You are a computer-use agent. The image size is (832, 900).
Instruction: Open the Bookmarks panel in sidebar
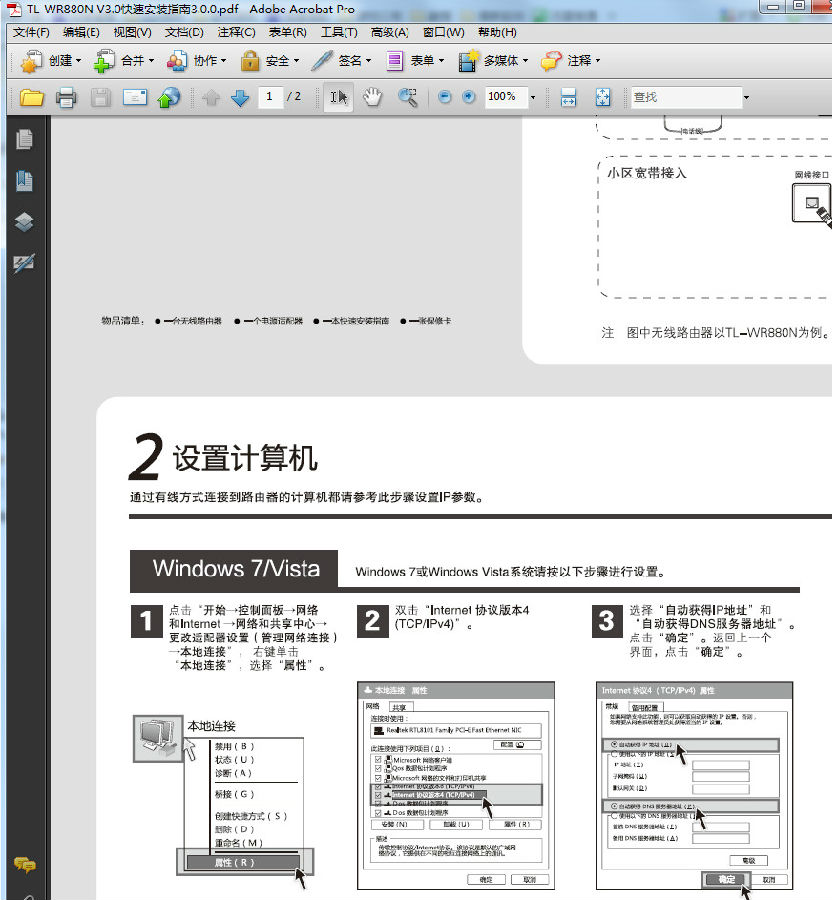[x=24, y=181]
